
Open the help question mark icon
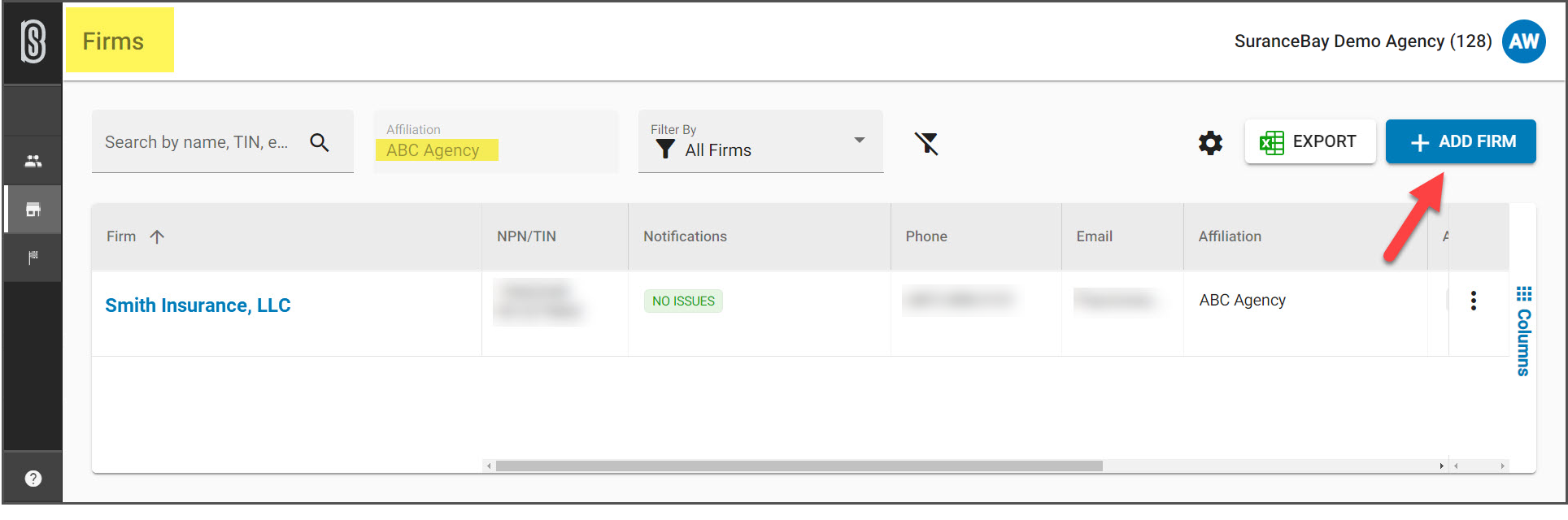pyautogui.click(x=33, y=479)
